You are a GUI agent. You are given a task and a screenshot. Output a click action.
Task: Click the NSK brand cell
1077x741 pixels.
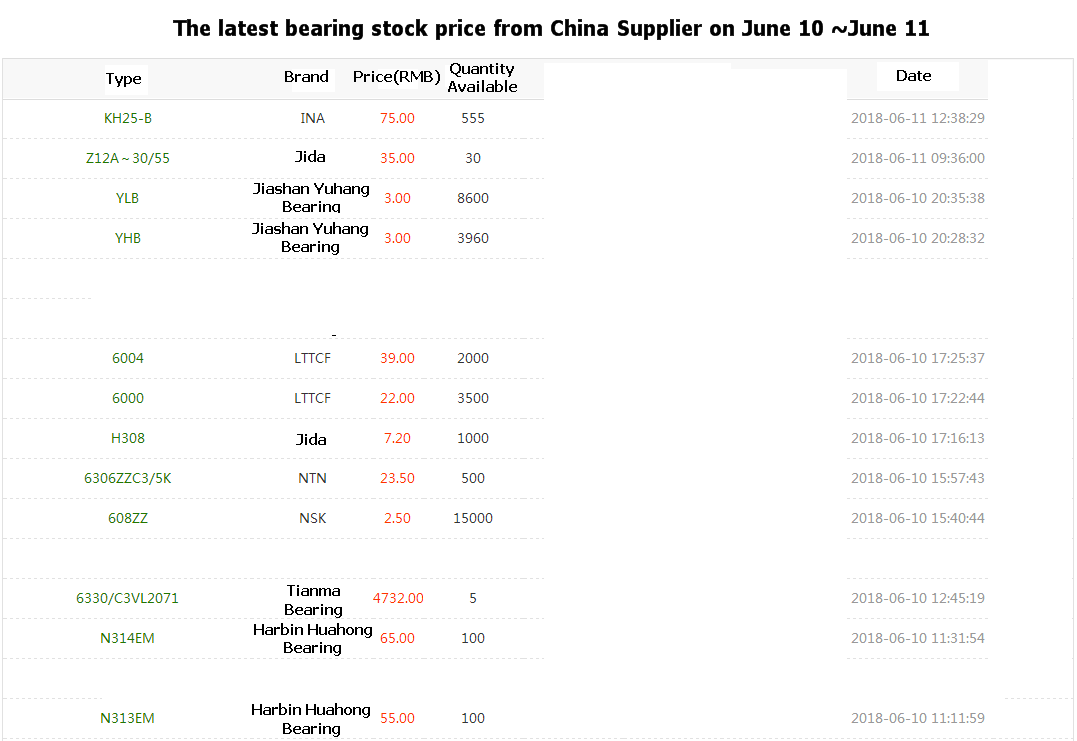pyautogui.click(x=313, y=518)
